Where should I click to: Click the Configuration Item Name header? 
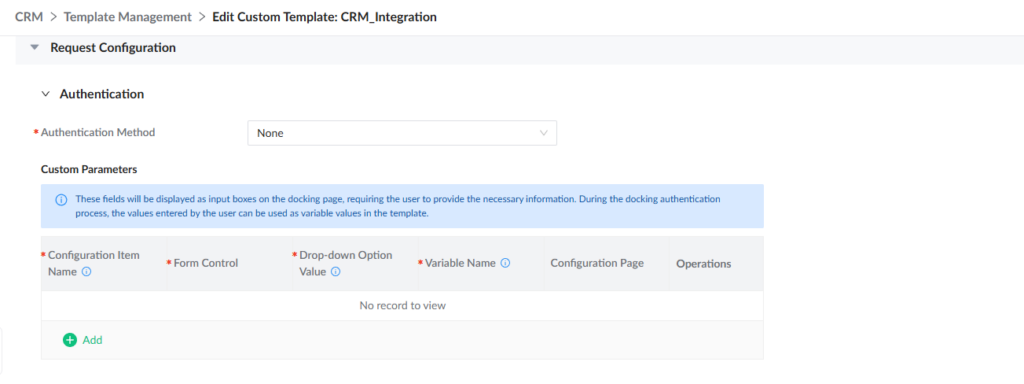(x=93, y=263)
